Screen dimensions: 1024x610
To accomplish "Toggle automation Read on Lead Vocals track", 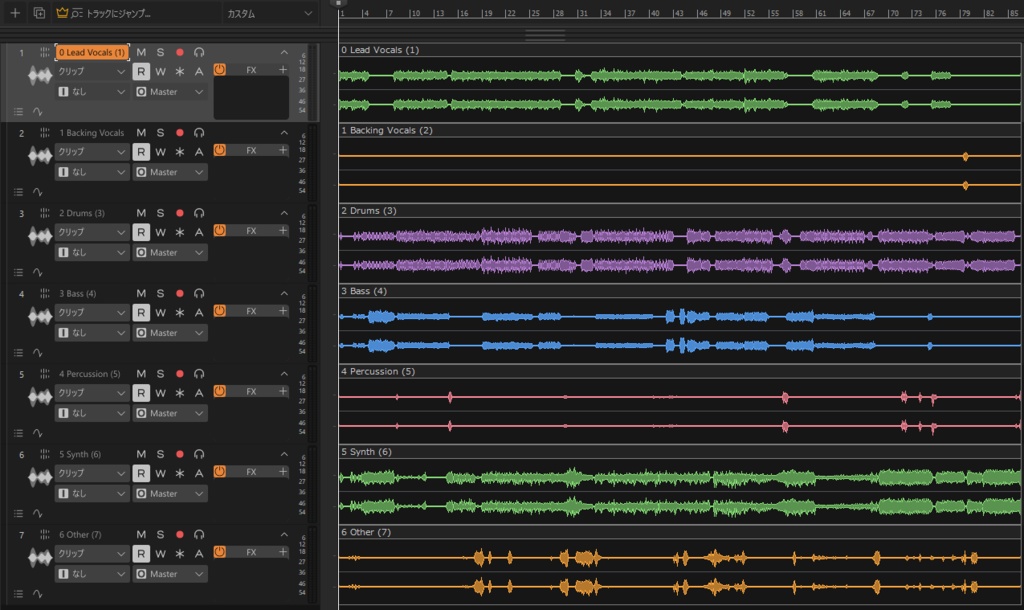I will coord(141,71).
